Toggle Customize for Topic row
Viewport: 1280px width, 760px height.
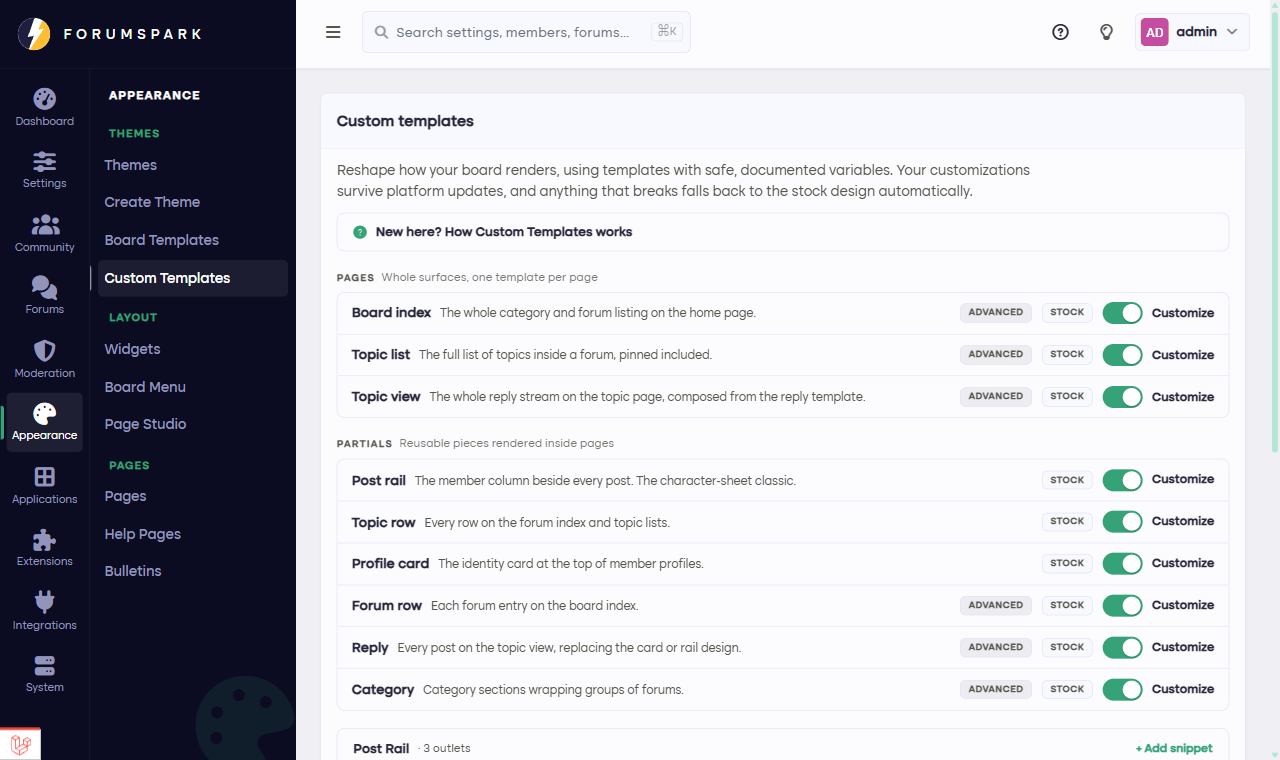point(1122,522)
